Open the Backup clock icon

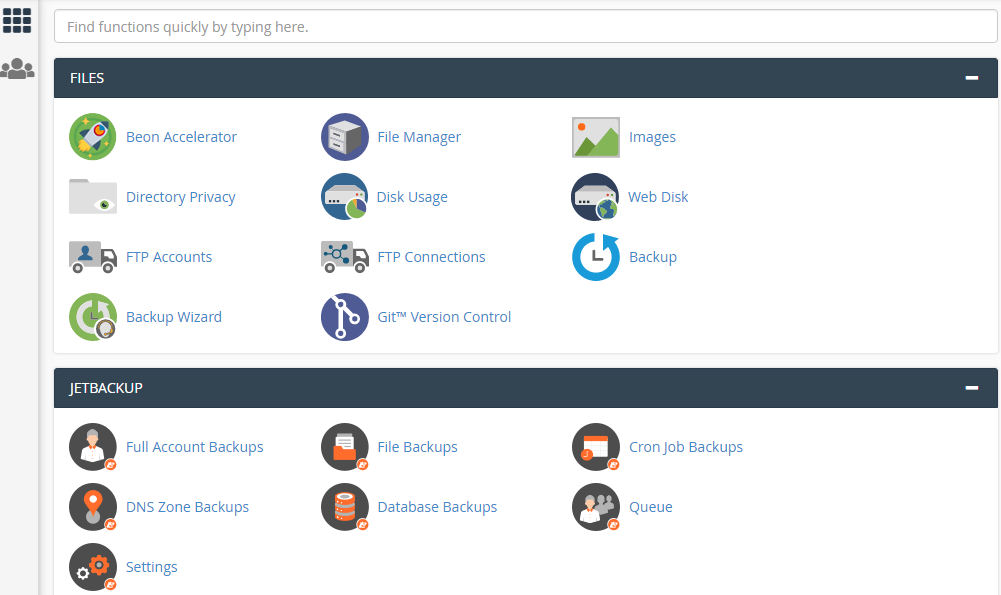[596, 257]
